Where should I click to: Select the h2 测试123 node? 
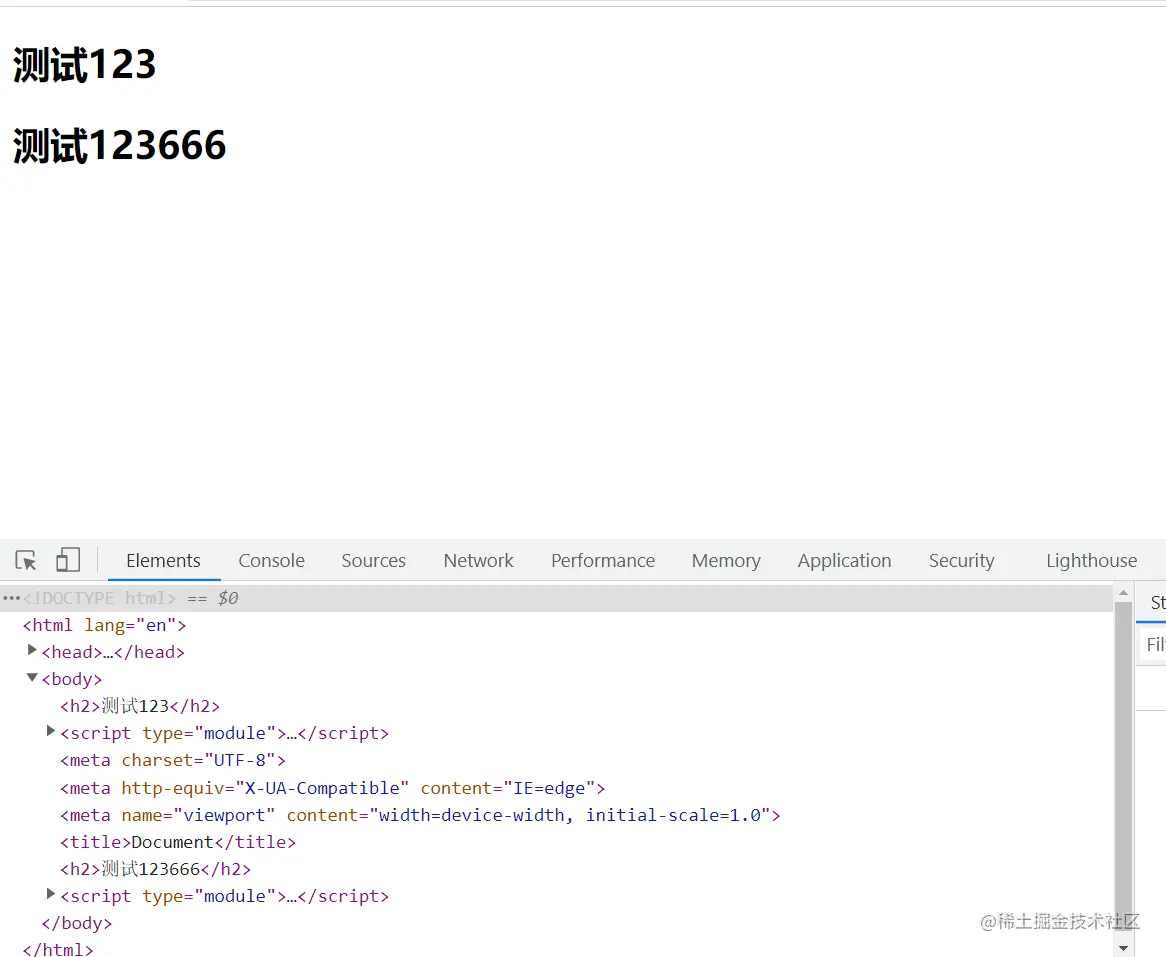140,706
